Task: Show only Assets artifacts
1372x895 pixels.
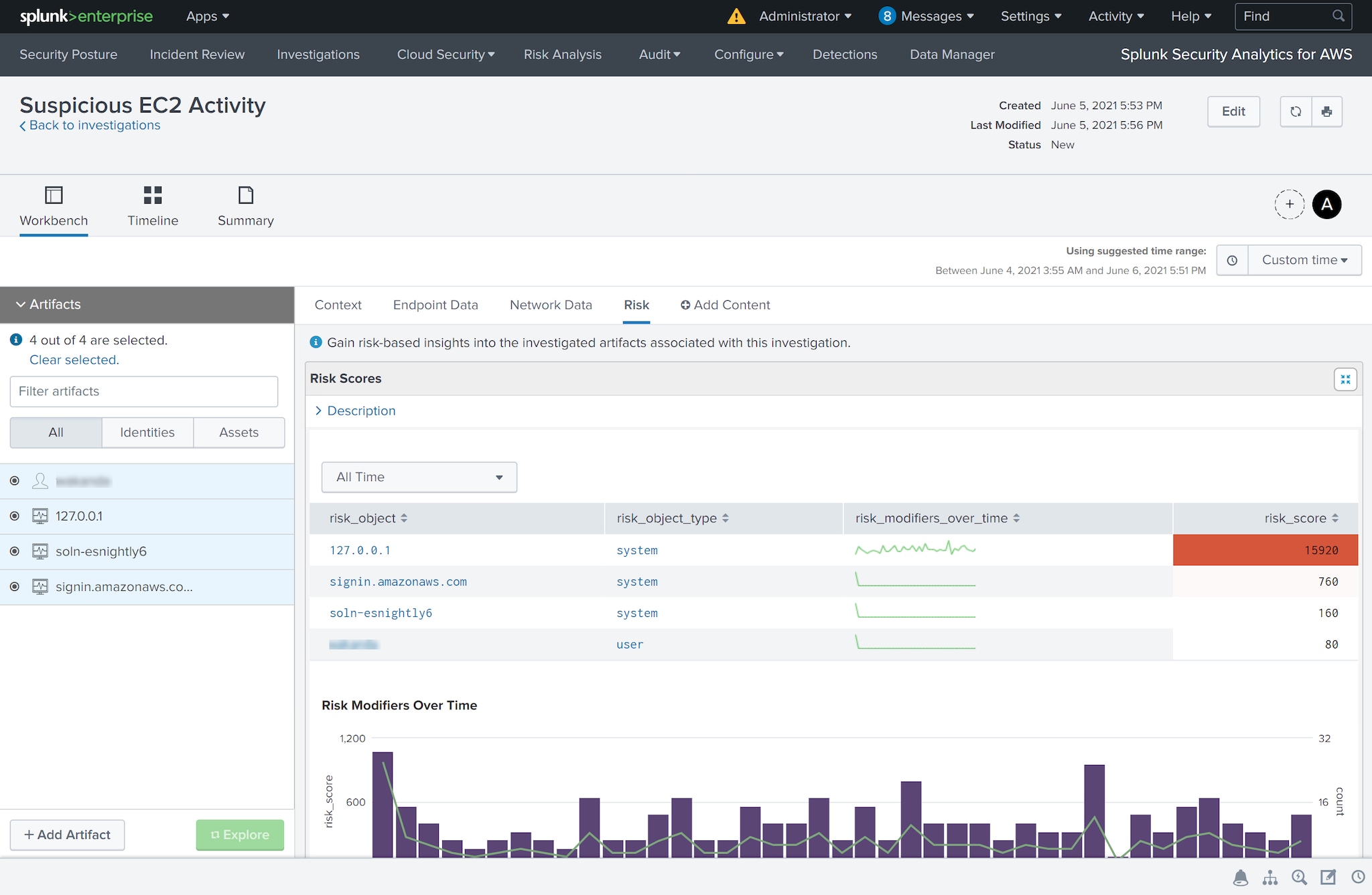Action: coord(239,433)
